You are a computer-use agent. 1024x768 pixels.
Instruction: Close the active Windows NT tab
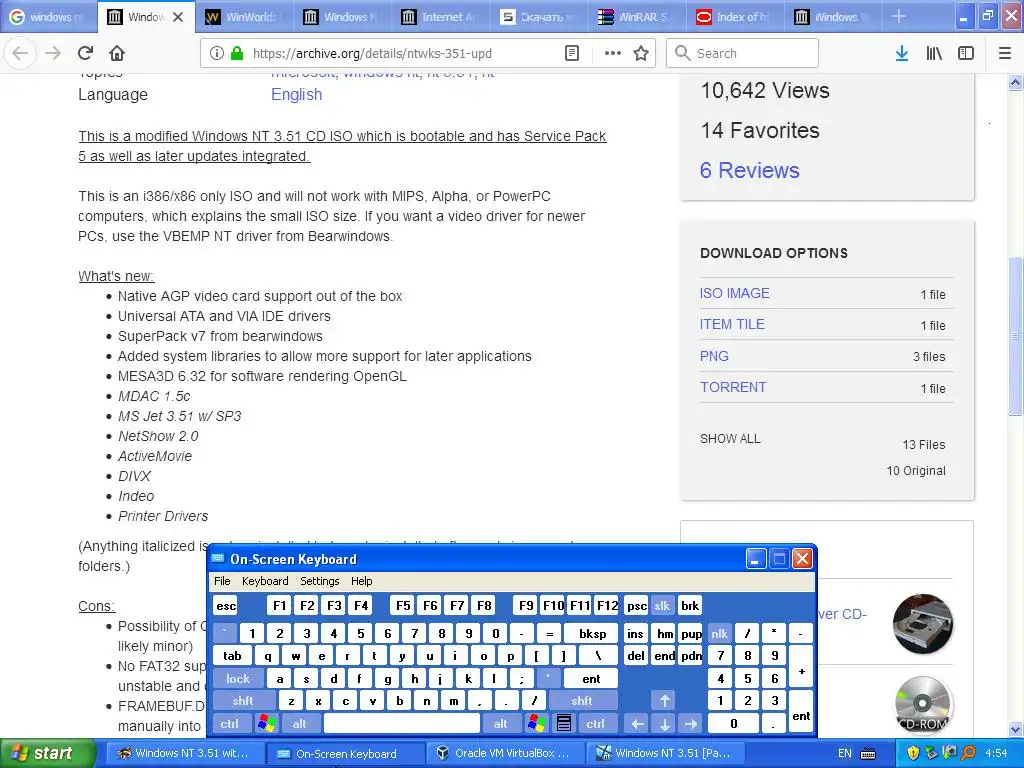[178, 17]
